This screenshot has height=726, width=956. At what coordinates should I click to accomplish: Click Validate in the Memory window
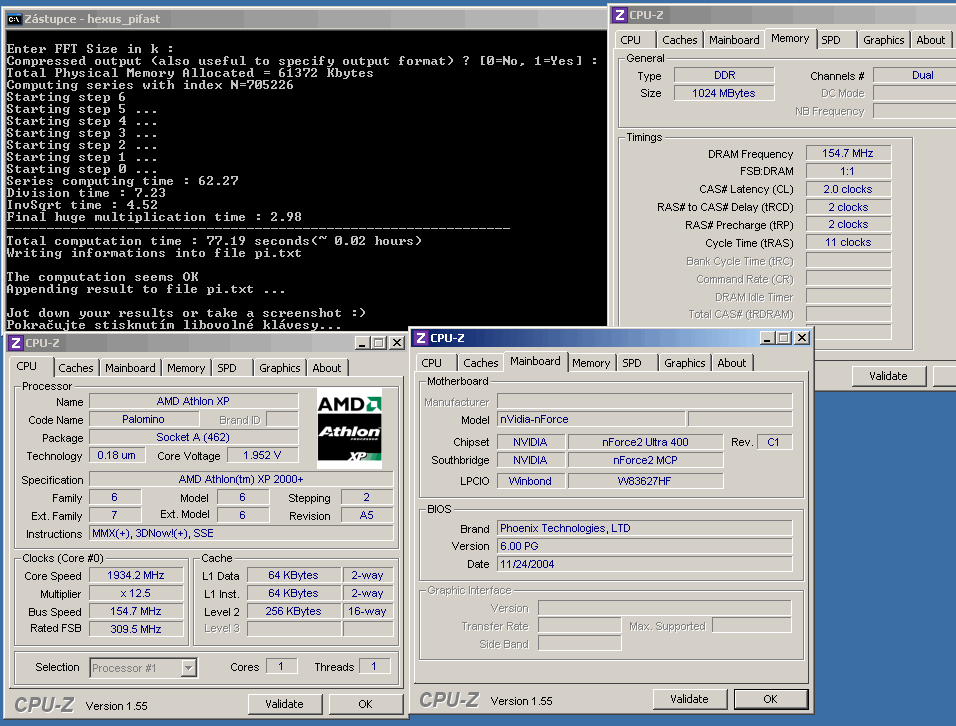888,376
